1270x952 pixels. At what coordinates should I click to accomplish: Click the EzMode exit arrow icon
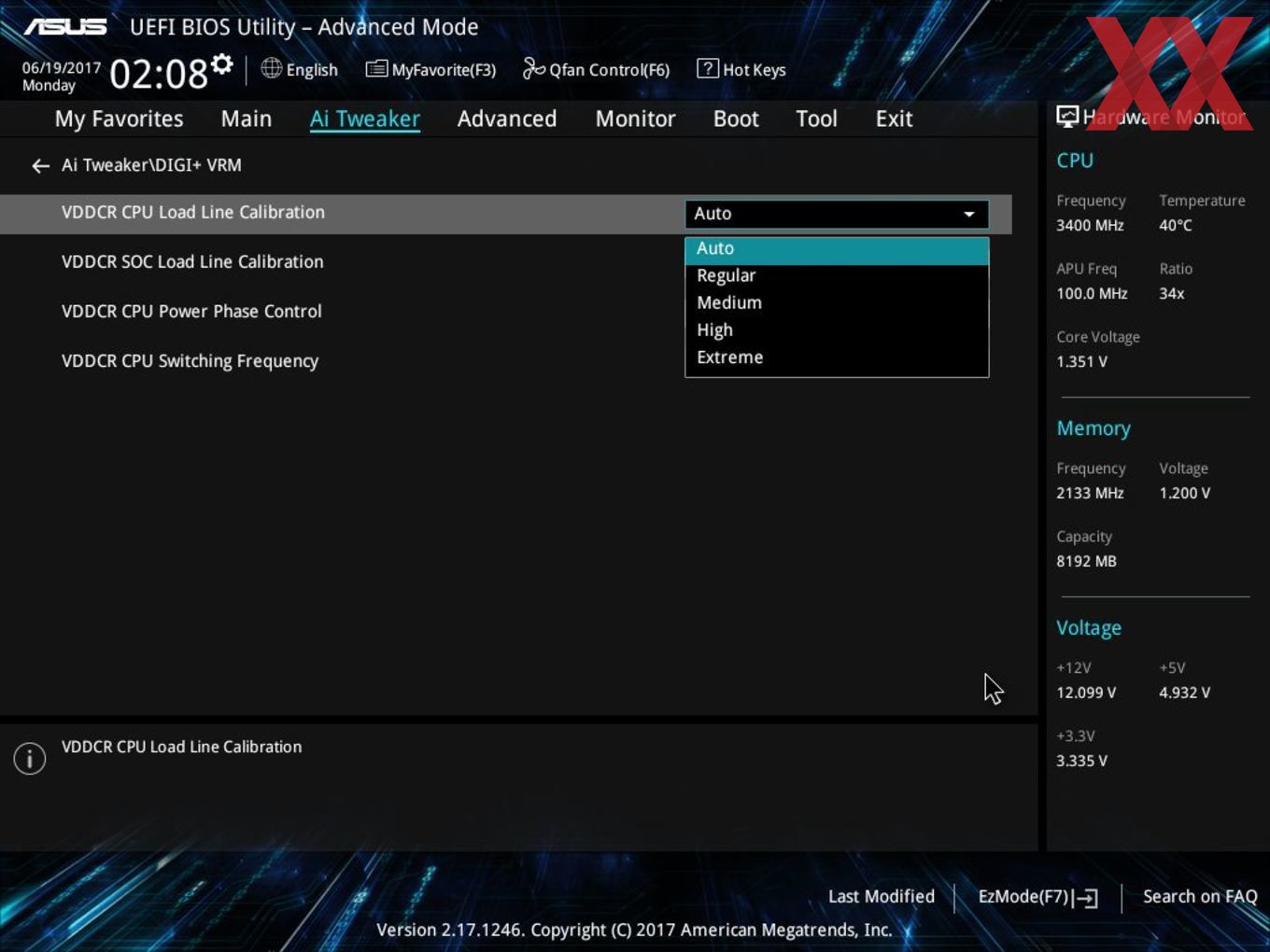[x=1085, y=898]
